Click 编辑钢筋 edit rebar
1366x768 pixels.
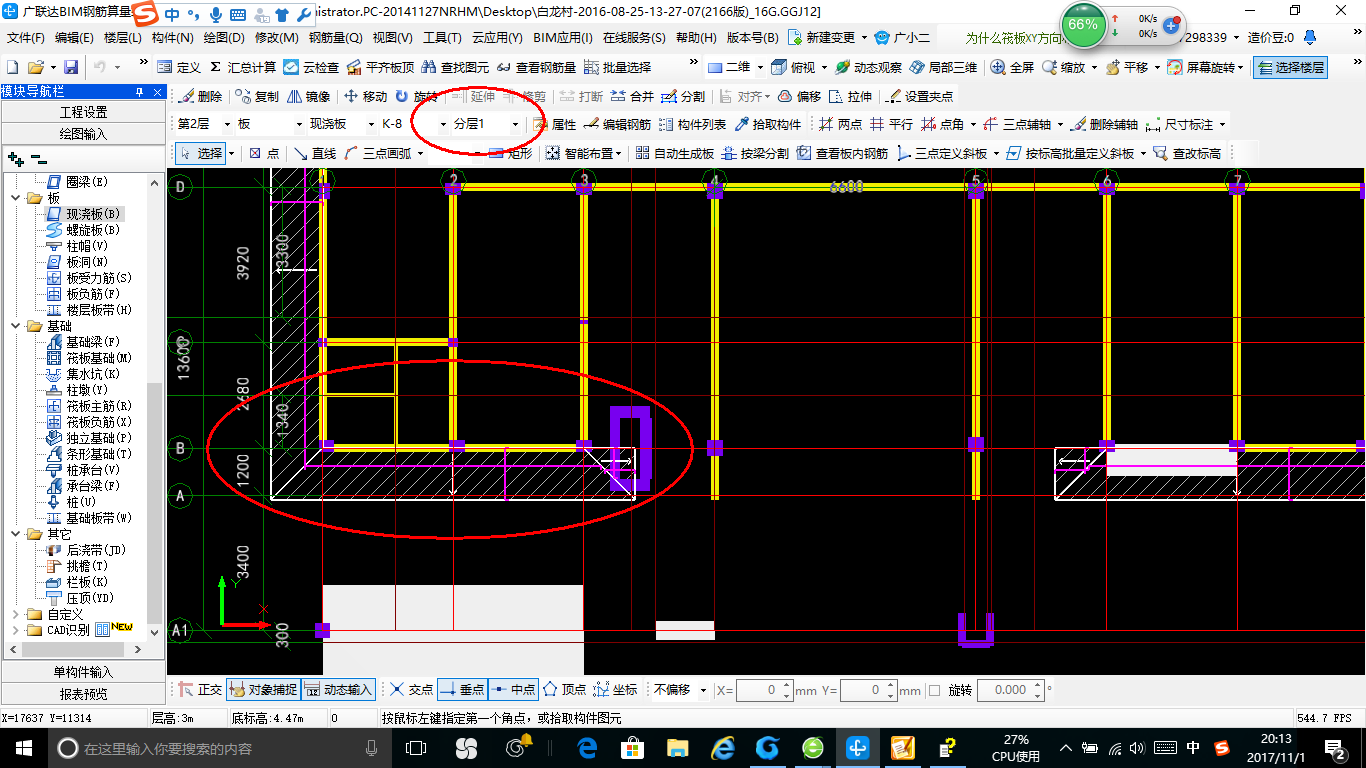coord(617,125)
